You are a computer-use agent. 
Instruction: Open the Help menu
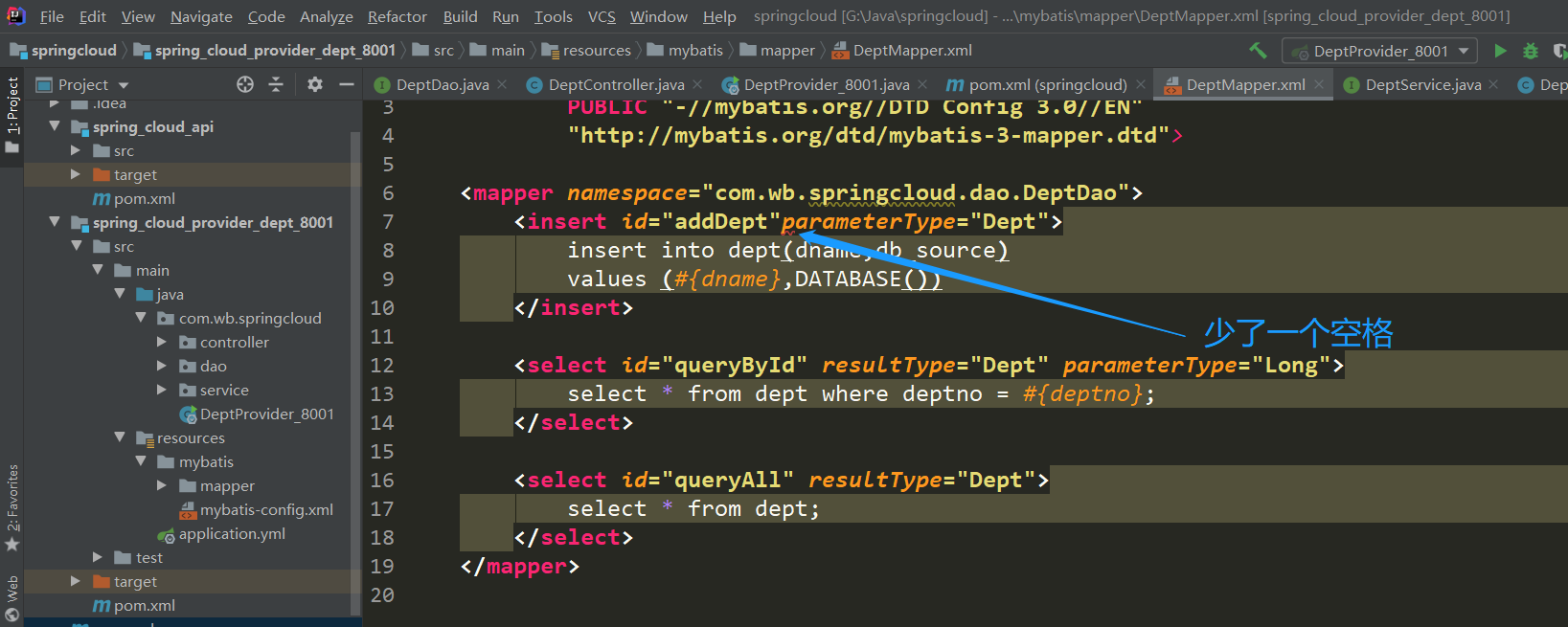click(719, 16)
